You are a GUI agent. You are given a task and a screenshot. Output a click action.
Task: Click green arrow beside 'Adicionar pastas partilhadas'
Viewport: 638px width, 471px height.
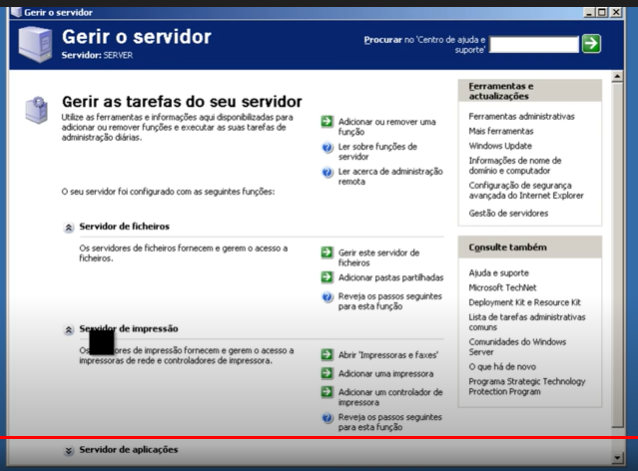click(x=327, y=275)
